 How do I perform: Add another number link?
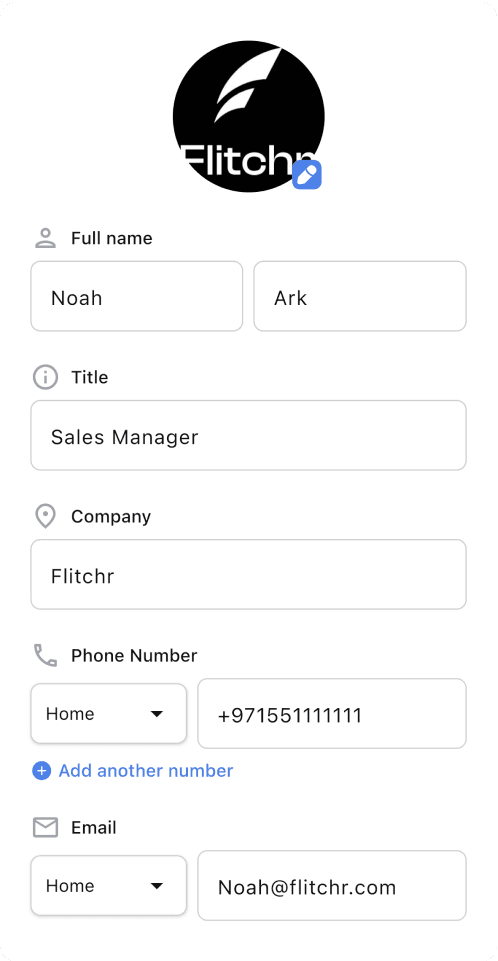click(146, 770)
